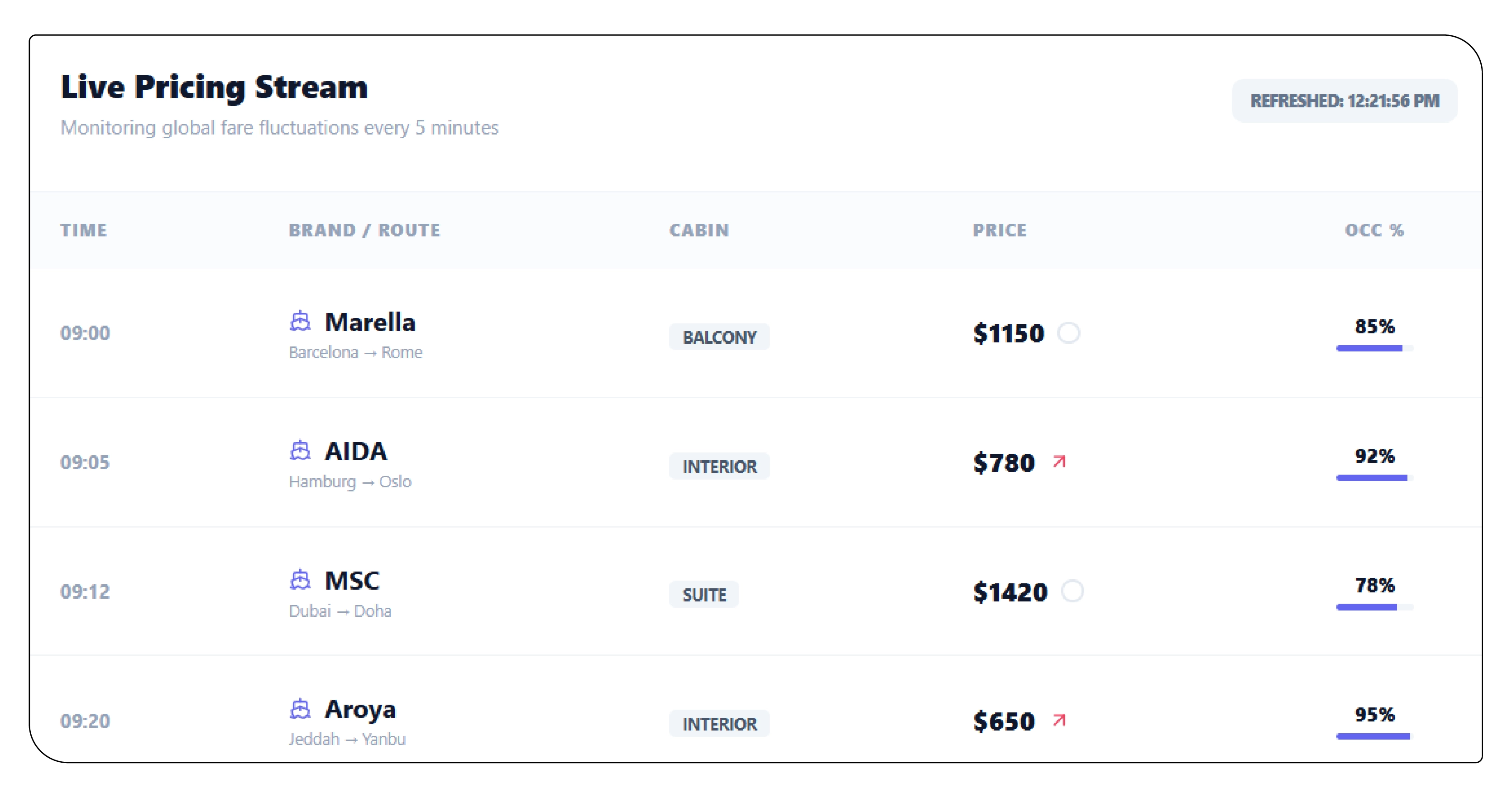This screenshot has height=798, width=1512.
Task: Click the MSC ship icon
Action: (301, 580)
